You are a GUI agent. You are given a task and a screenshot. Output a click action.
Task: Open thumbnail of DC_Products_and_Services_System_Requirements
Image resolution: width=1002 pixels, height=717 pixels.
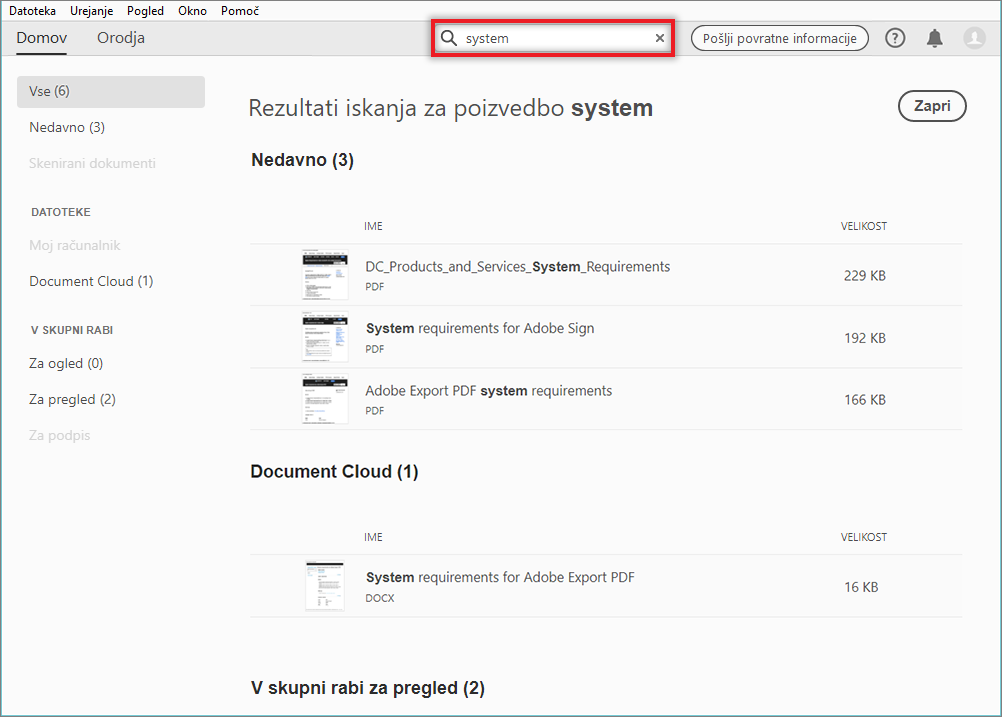pyautogui.click(x=325, y=275)
